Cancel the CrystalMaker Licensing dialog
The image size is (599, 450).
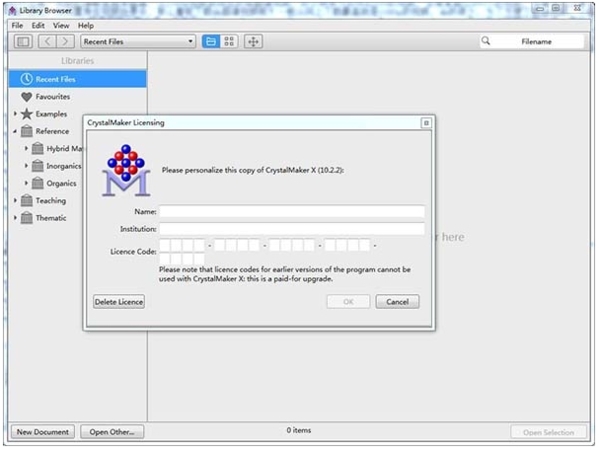click(x=397, y=302)
